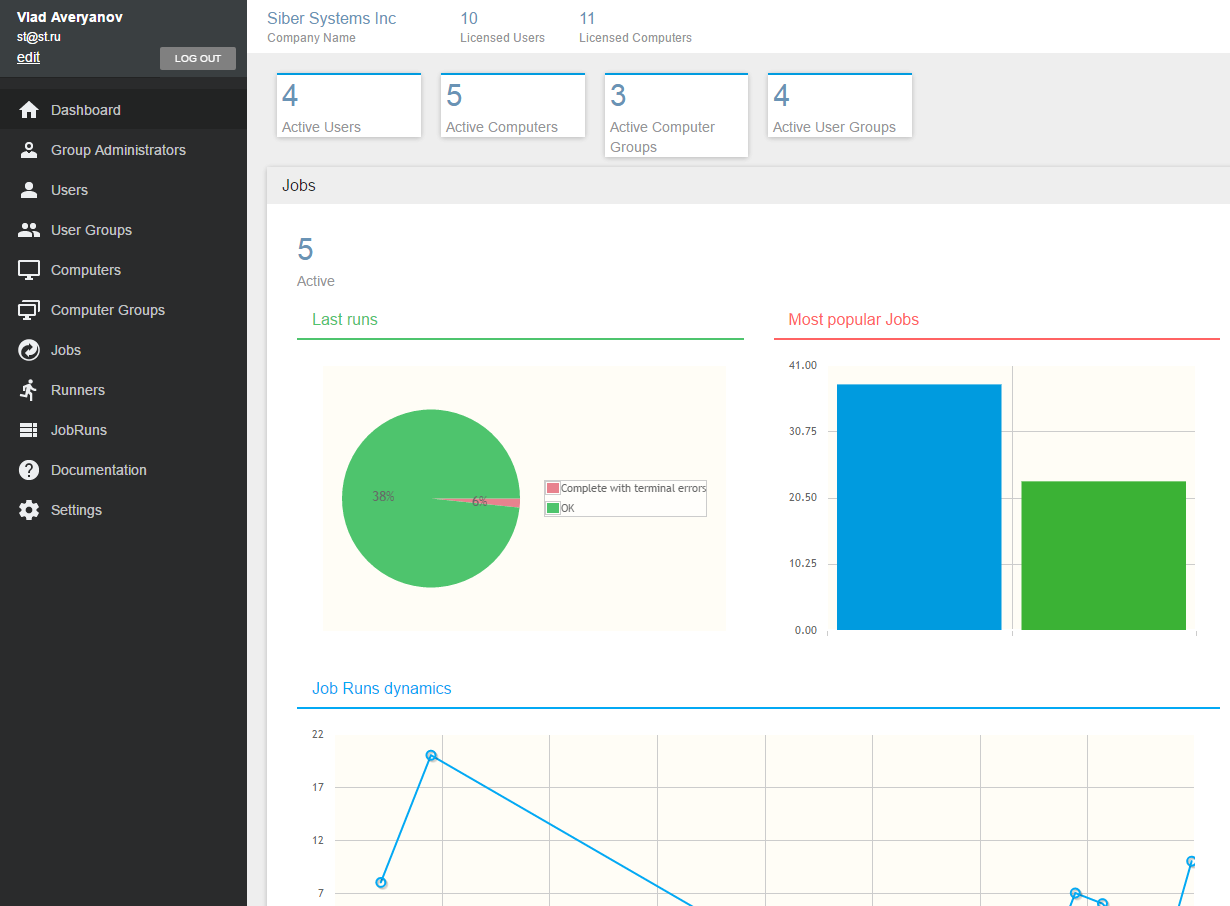Click the Group Administrators person icon
Viewport: 1230px width, 906px height.
coord(29,150)
